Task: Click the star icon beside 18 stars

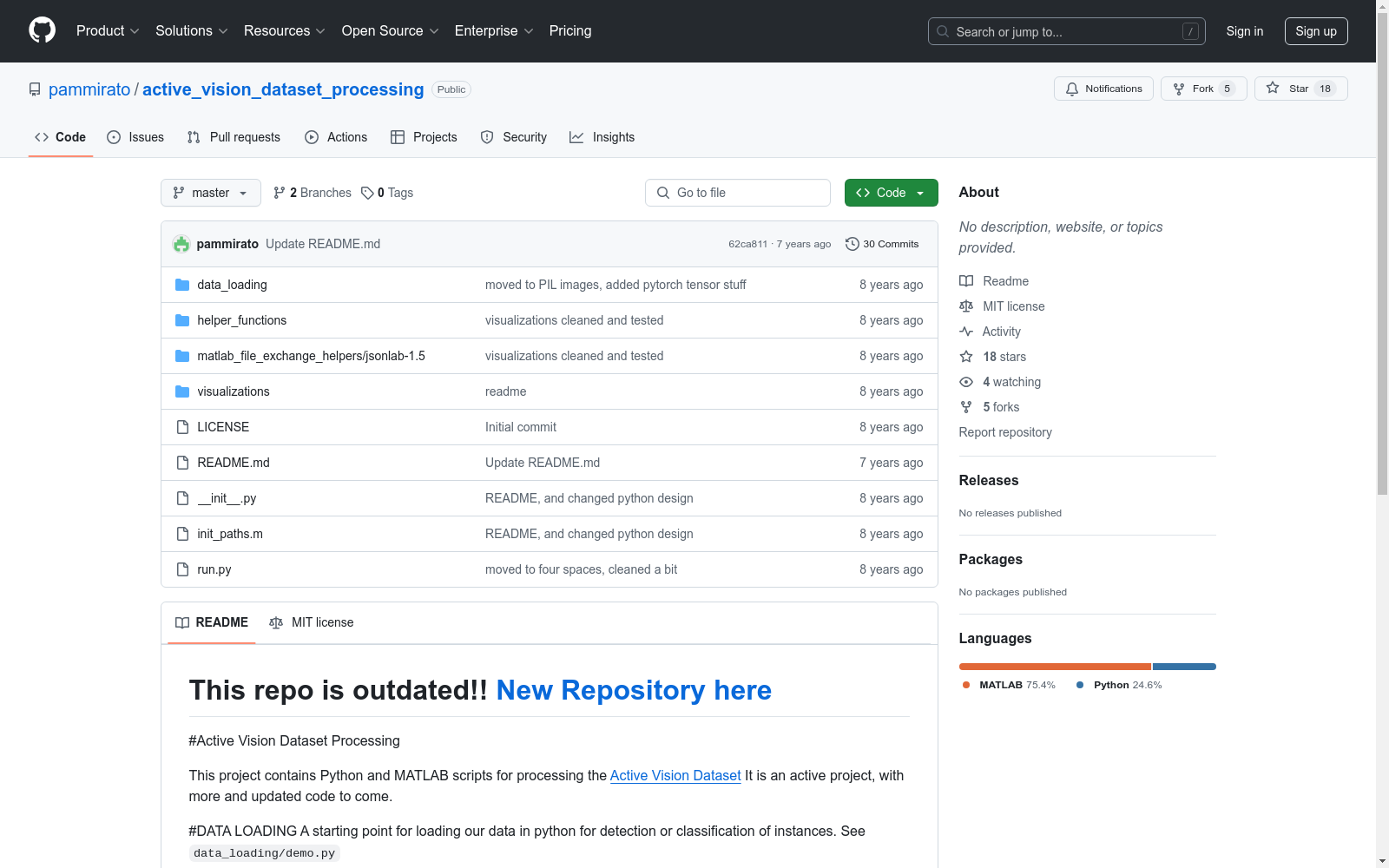Action: [966, 357]
